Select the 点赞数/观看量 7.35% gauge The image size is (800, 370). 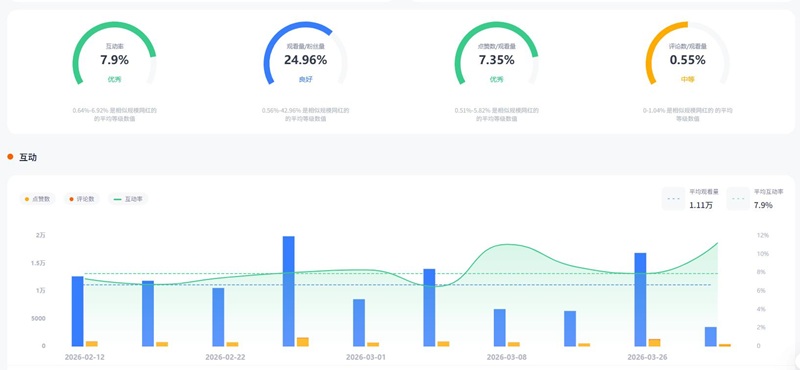coord(496,55)
